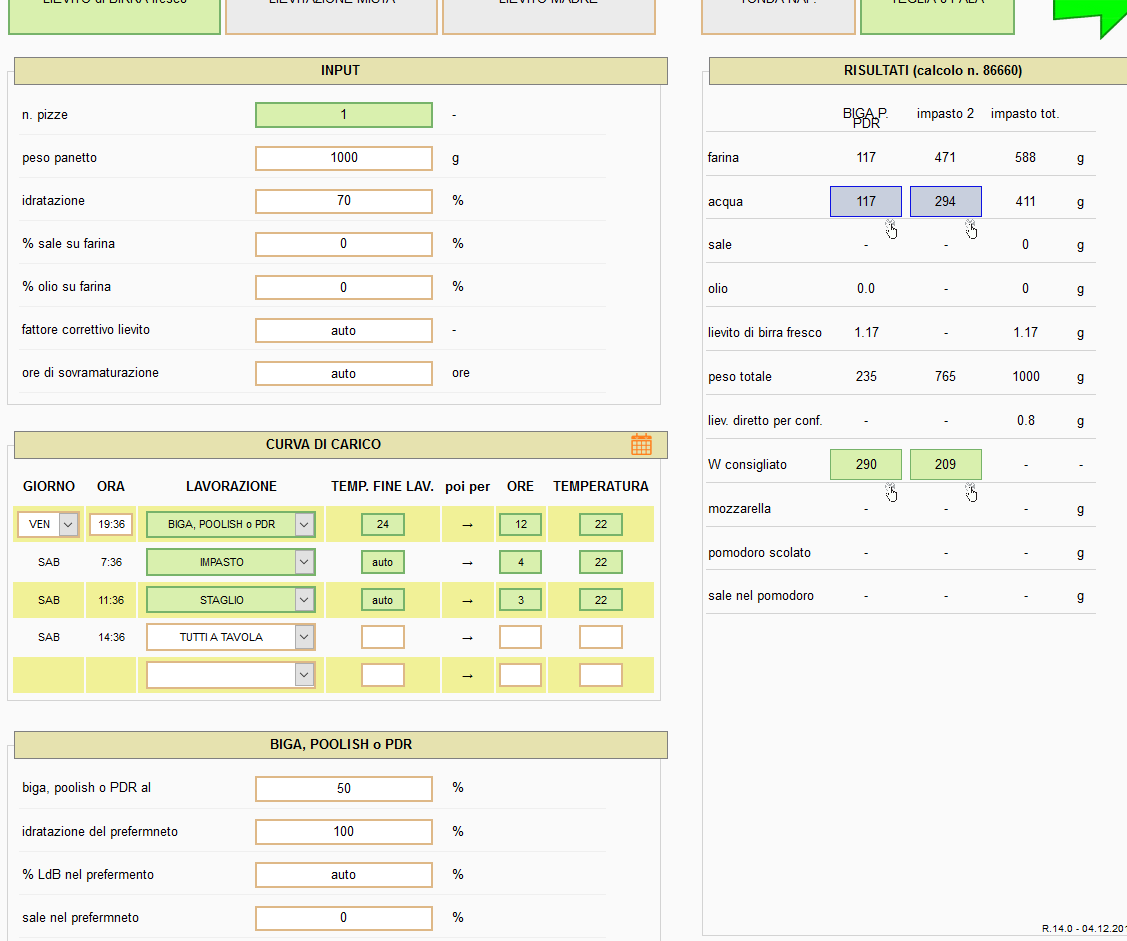
Task: Open the STAGLIO lavorazione dropdown
Action: click(x=231, y=600)
